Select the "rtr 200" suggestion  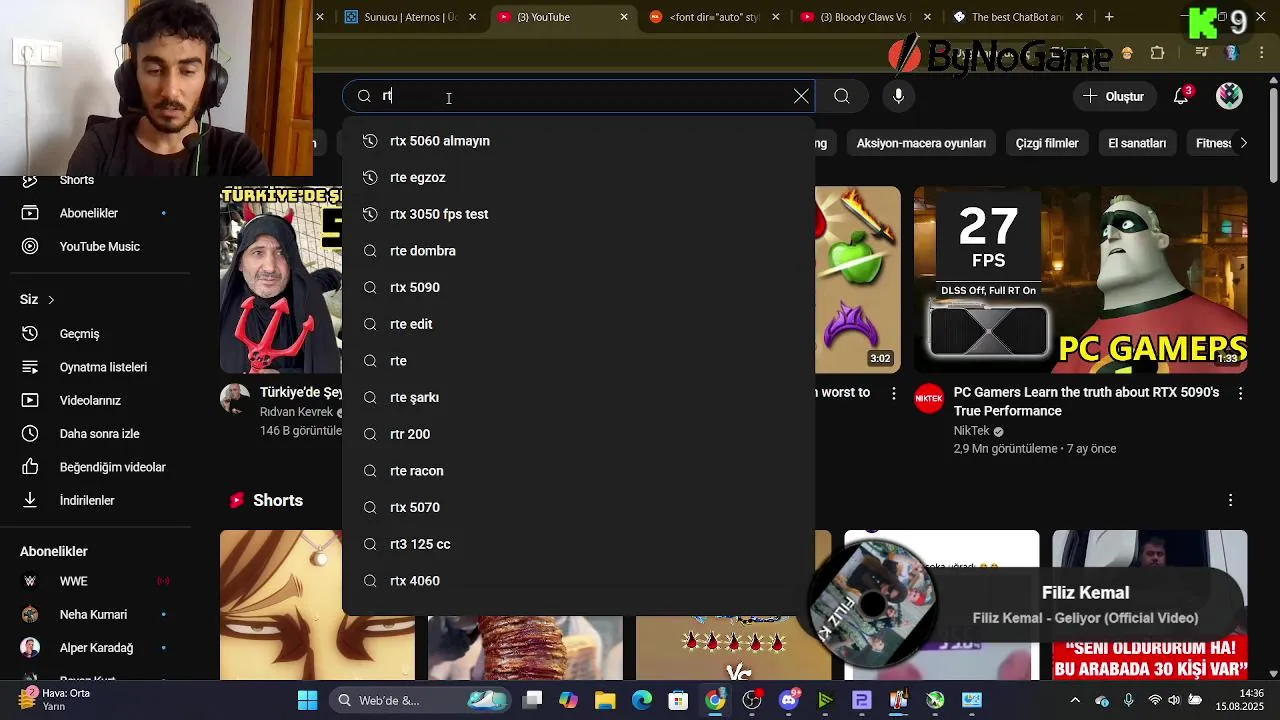pos(578,434)
